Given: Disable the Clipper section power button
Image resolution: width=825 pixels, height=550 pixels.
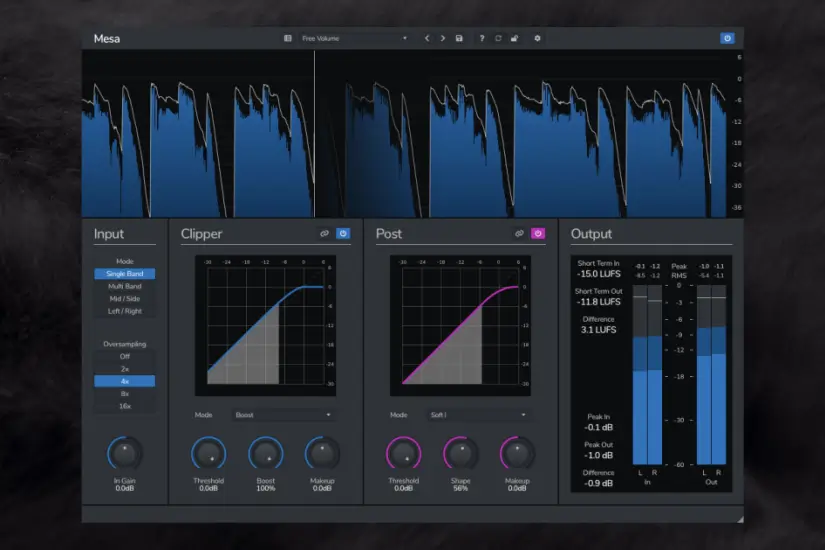Looking at the screenshot, I should [342, 234].
